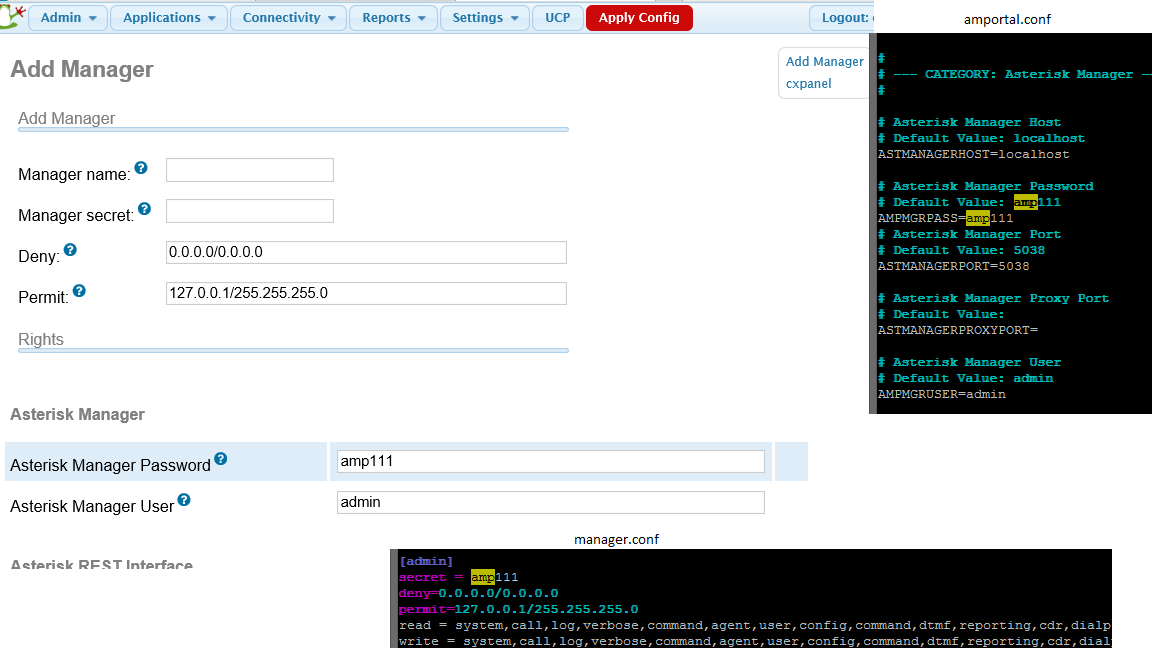1152x648 pixels.
Task: Open the Reports menu
Action: click(394, 18)
